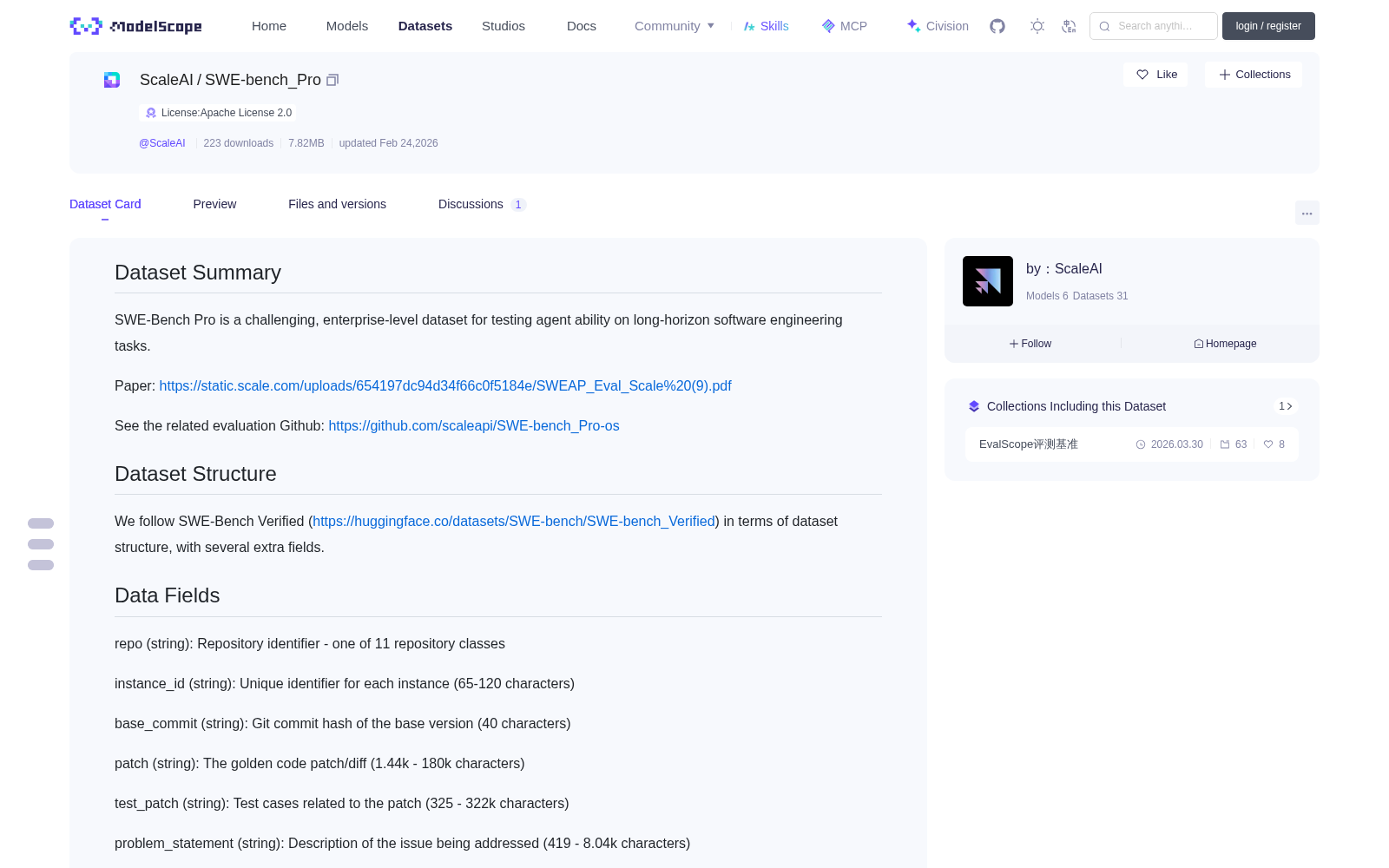Click the login / register button
Viewport: 1389px width, 868px height.
[x=1268, y=26]
